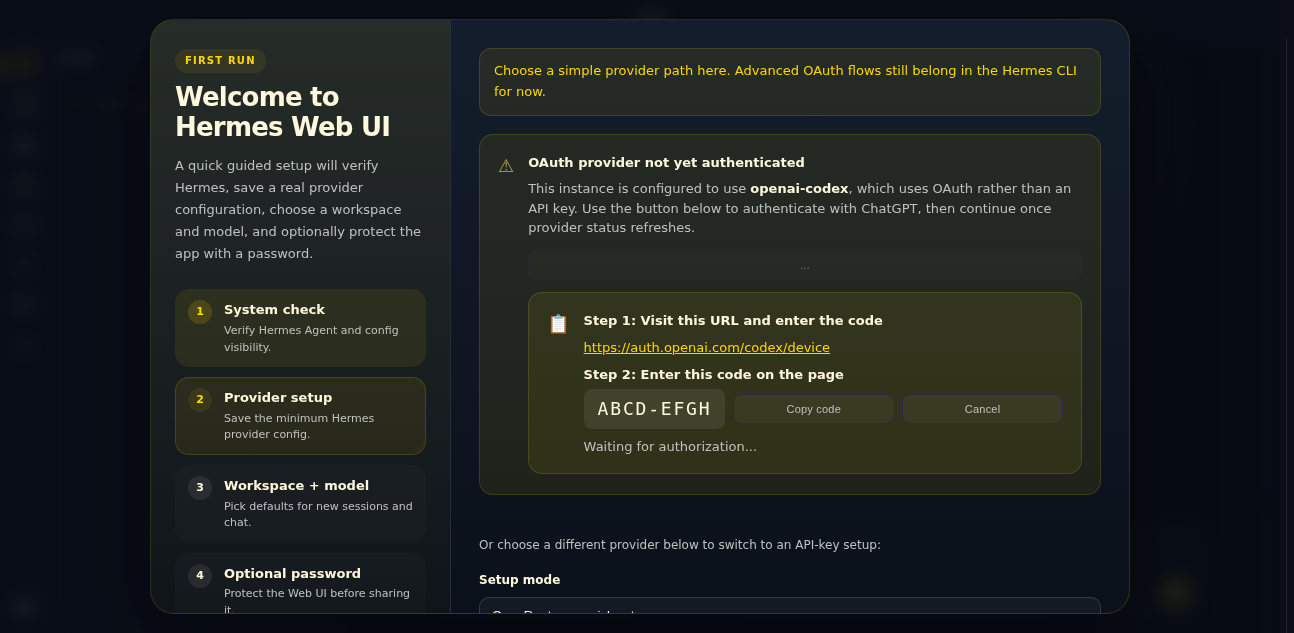Go to System check step
Screen dimensions: 1294x633
coord(300,328)
